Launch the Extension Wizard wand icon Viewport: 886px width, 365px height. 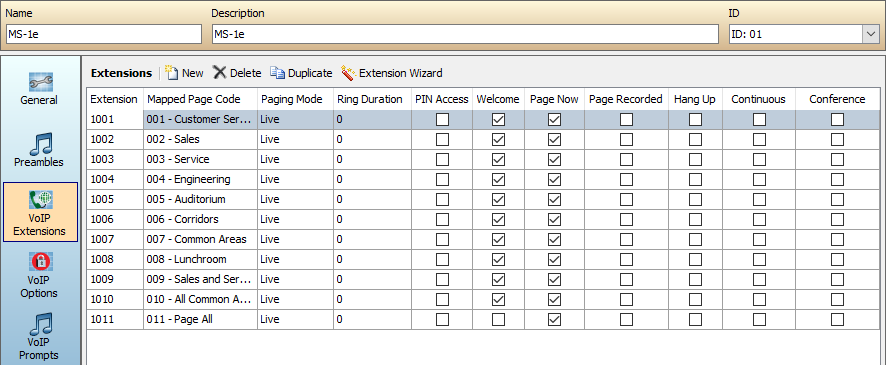tap(348, 73)
